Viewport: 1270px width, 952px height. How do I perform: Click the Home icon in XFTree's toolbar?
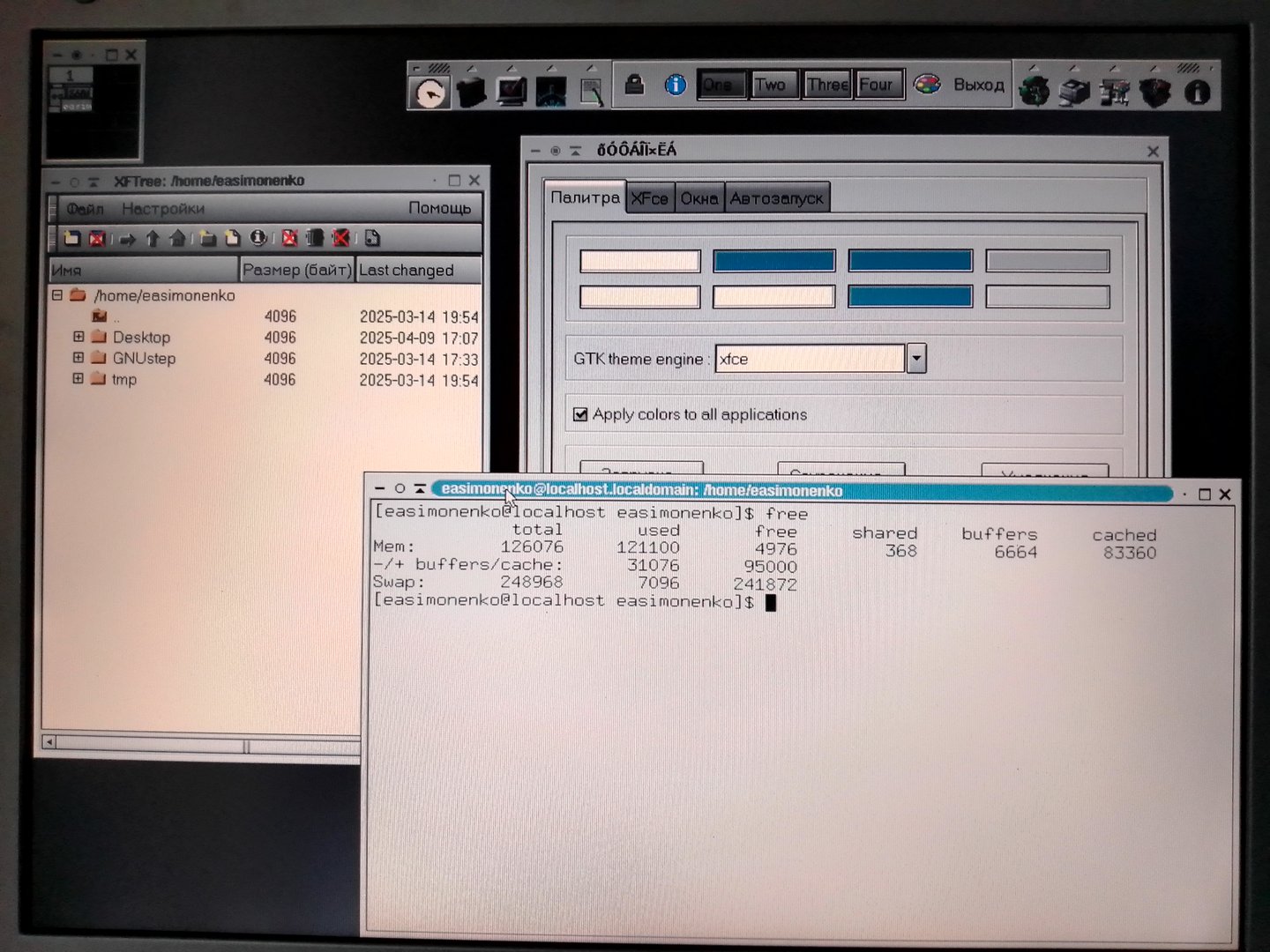coord(177,238)
